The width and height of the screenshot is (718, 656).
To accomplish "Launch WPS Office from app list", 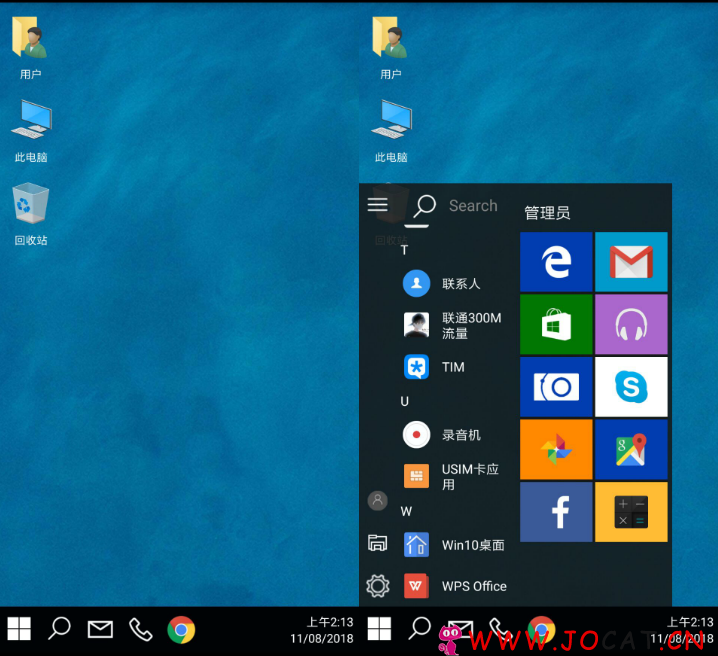I will [454, 586].
